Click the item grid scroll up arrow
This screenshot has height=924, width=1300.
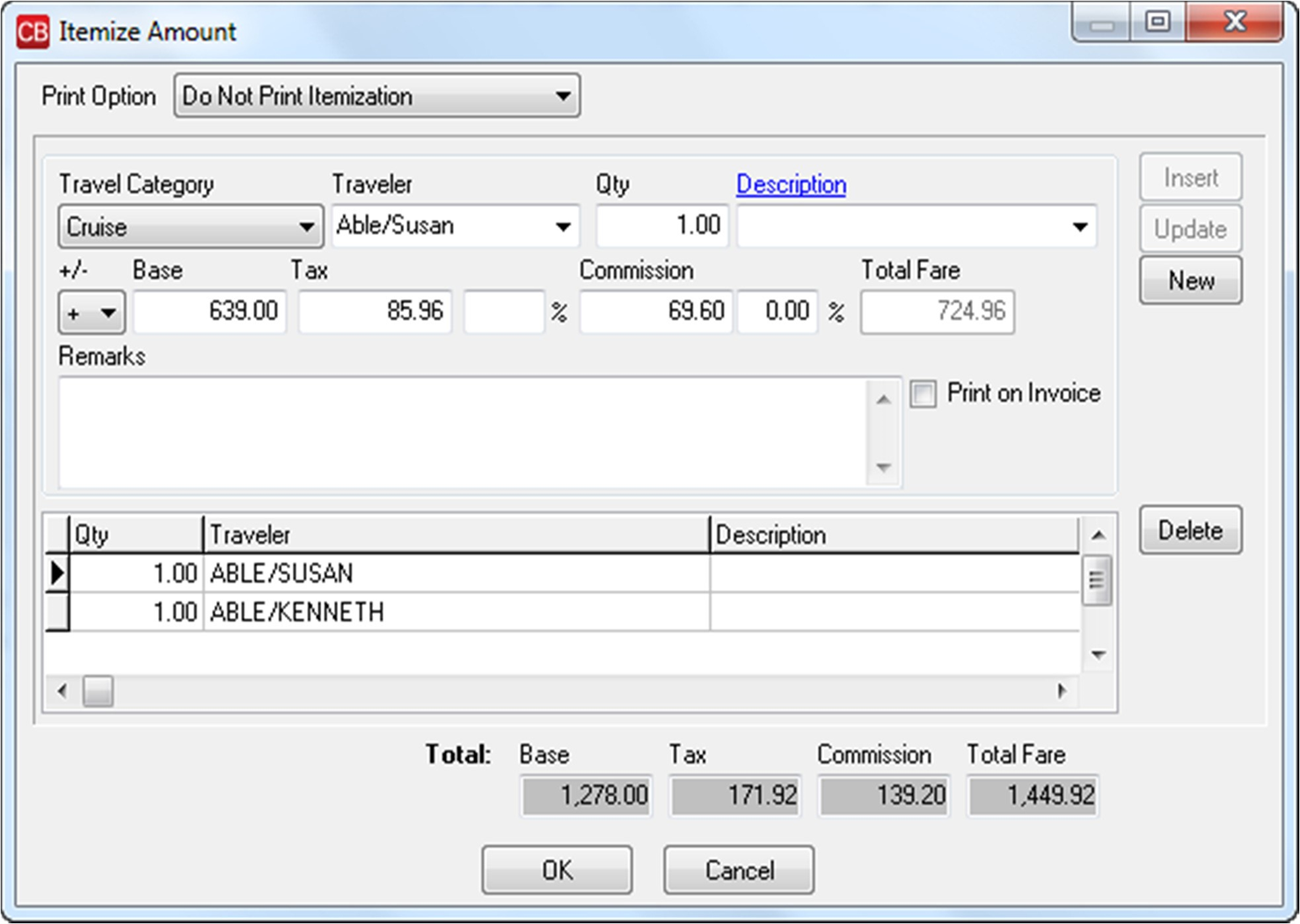pos(1098,535)
